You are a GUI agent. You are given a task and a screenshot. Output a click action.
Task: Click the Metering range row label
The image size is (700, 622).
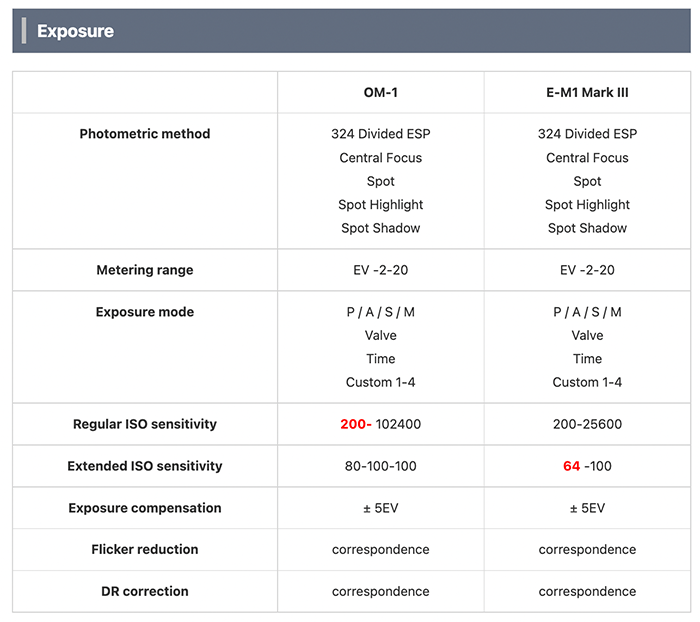click(x=145, y=270)
